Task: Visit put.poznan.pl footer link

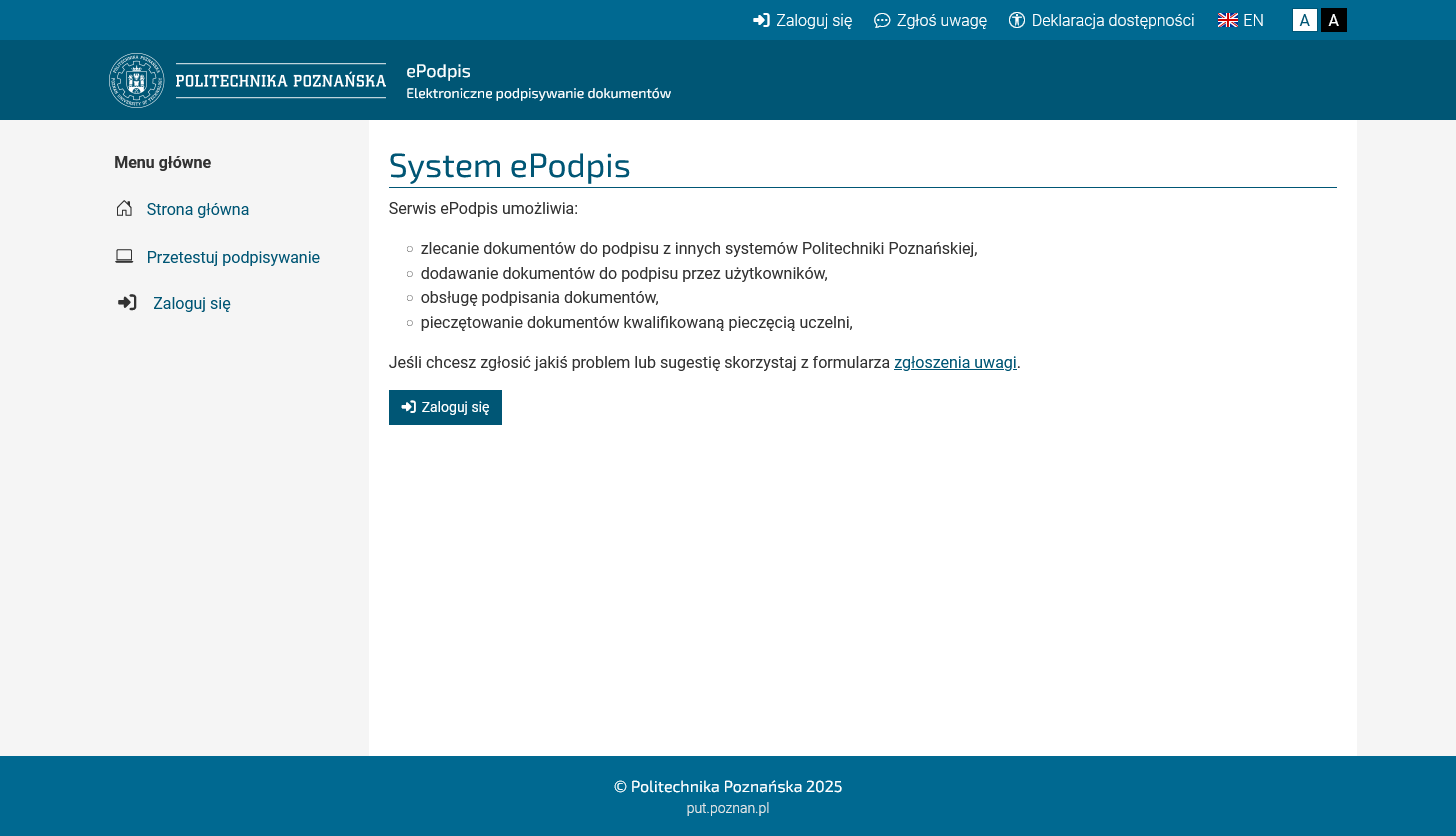Action: (x=728, y=808)
